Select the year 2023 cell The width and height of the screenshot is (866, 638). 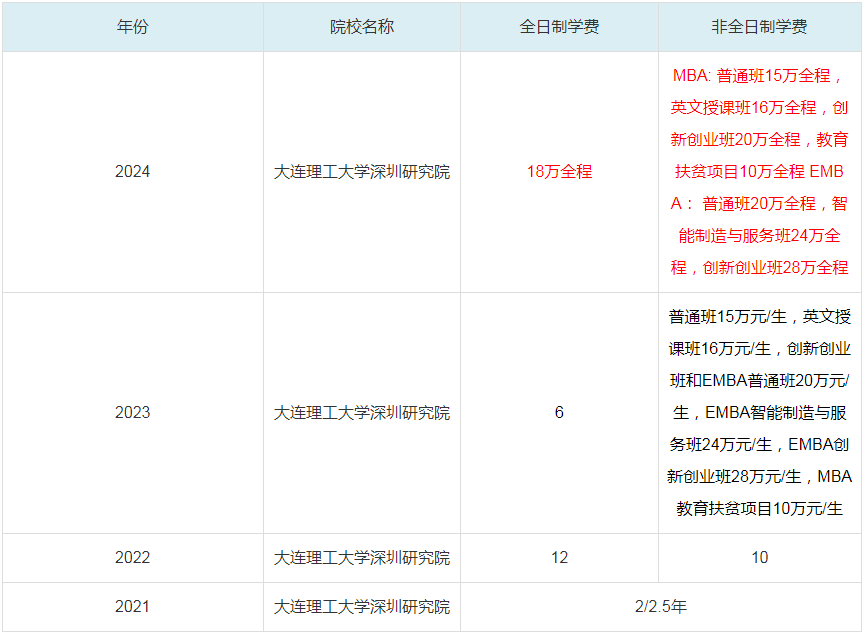pyautogui.click(x=135, y=413)
